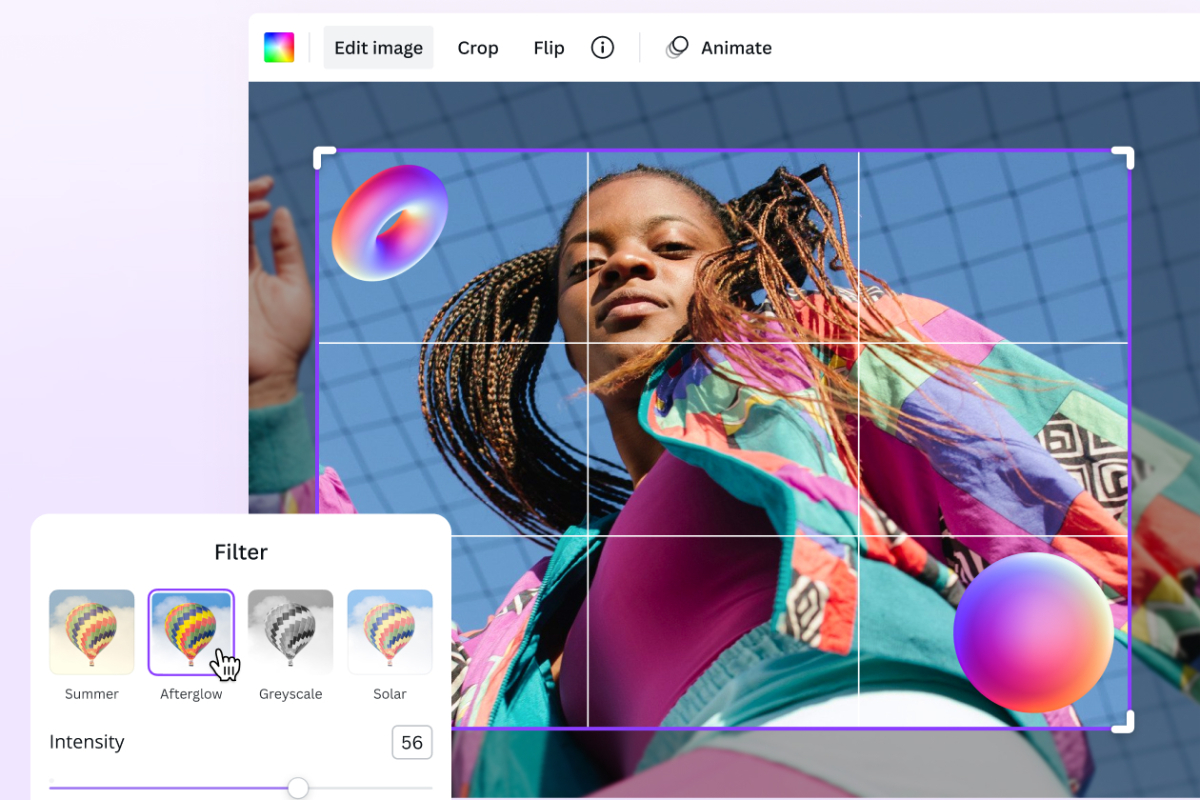Apply the Summer filter thumbnail
Viewport: 1200px width, 800px height.
91,630
